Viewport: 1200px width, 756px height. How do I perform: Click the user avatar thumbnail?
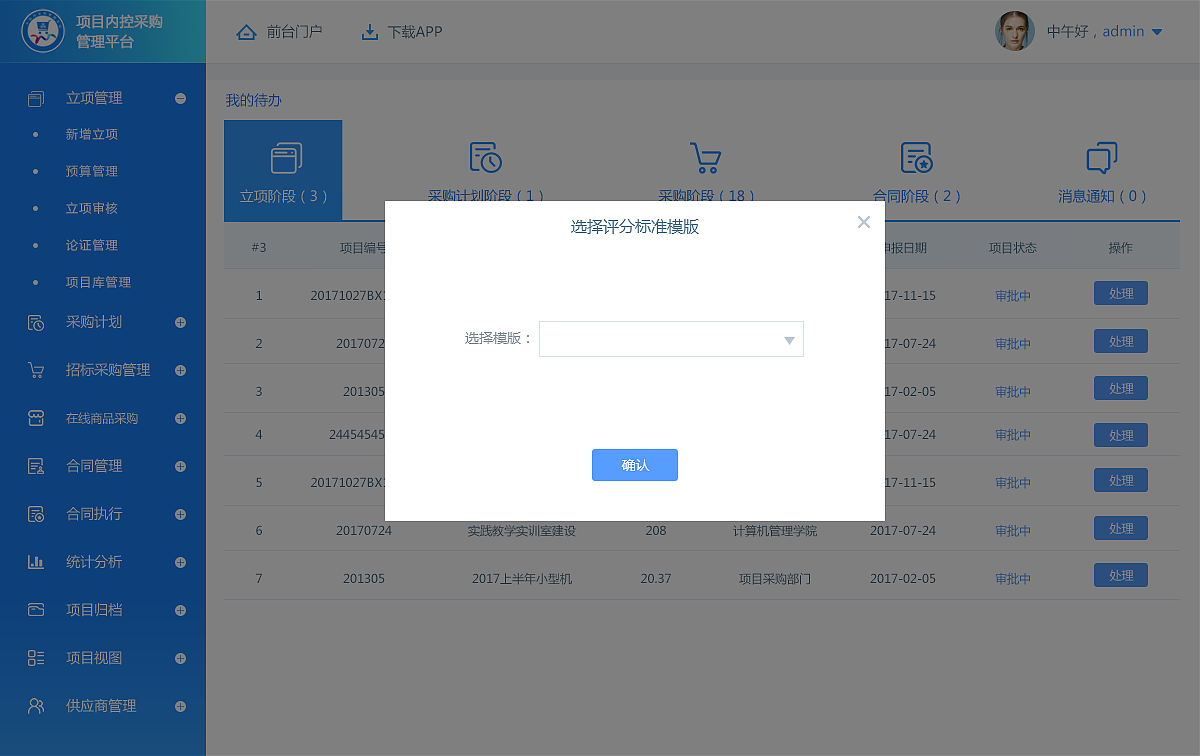pos(1015,31)
